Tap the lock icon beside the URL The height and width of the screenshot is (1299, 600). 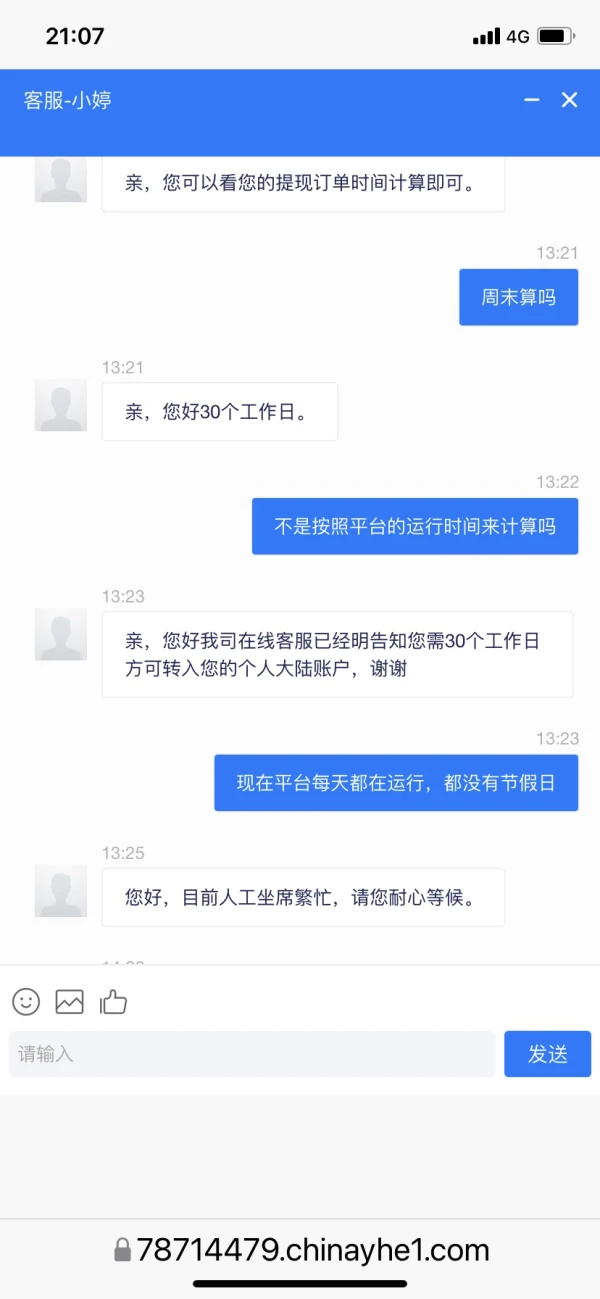pyautogui.click(x=122, y=1250)
